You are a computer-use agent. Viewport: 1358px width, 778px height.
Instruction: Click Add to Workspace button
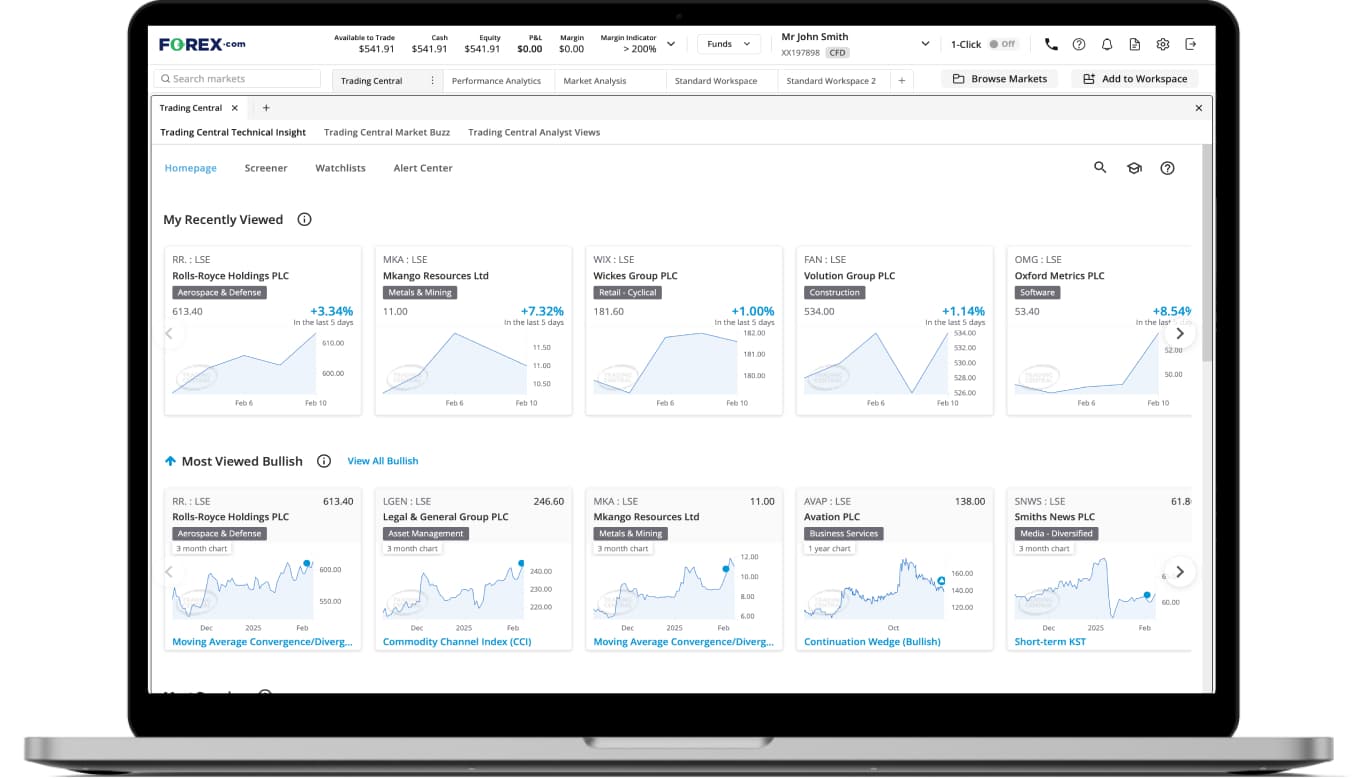pyautogui.click(x=1135, y=79)
